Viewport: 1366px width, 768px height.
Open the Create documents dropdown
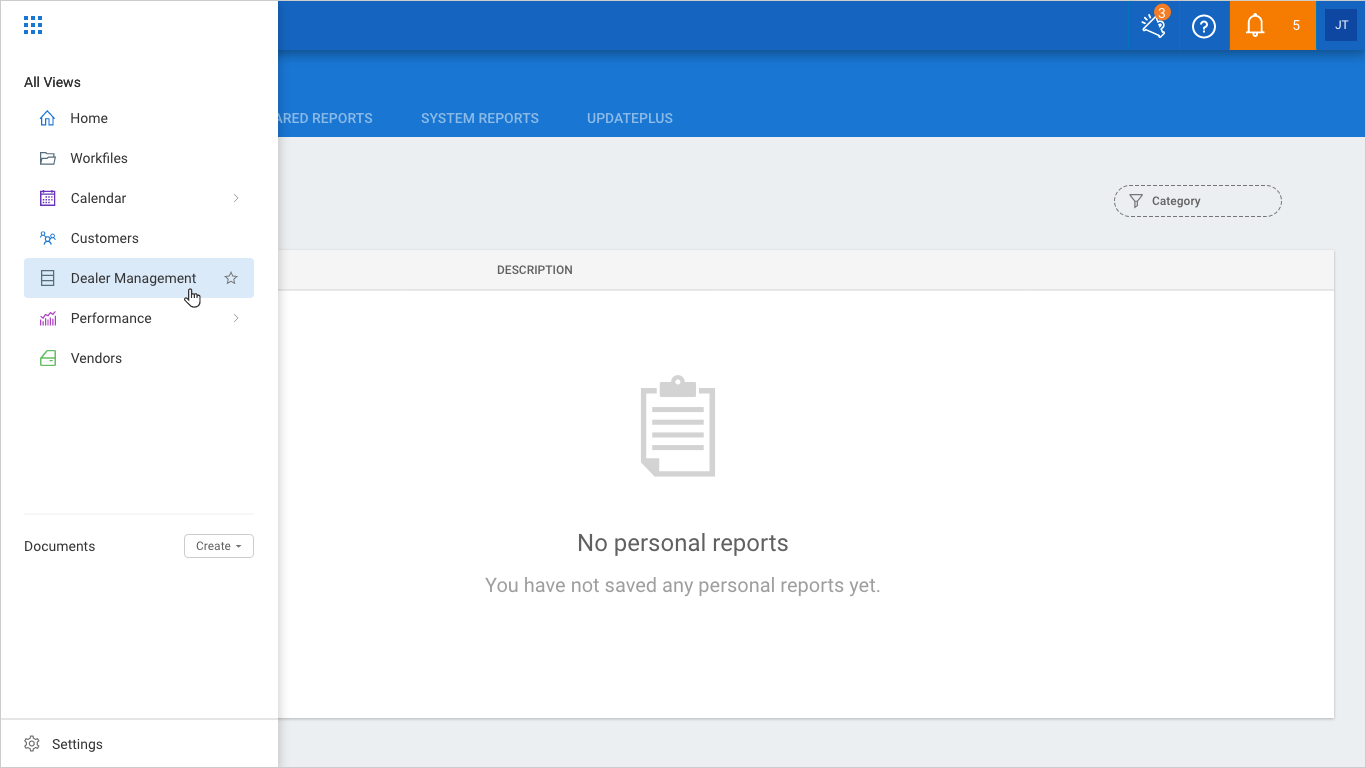tap(219, 546)
